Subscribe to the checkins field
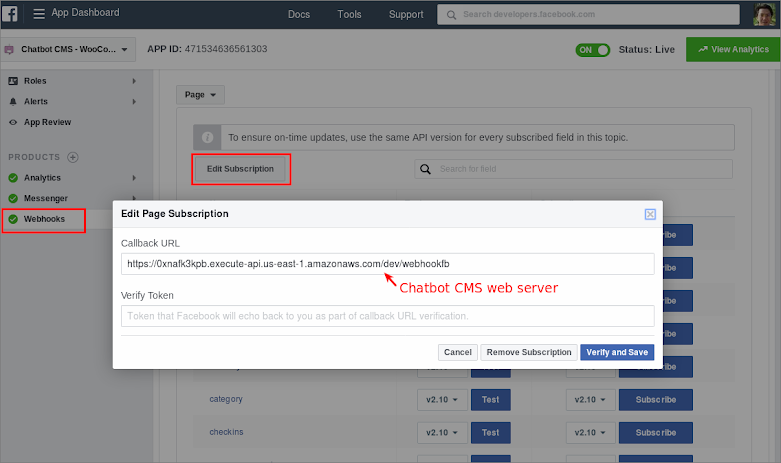Screen dimensions: 781x463 (x=655, y=433)
